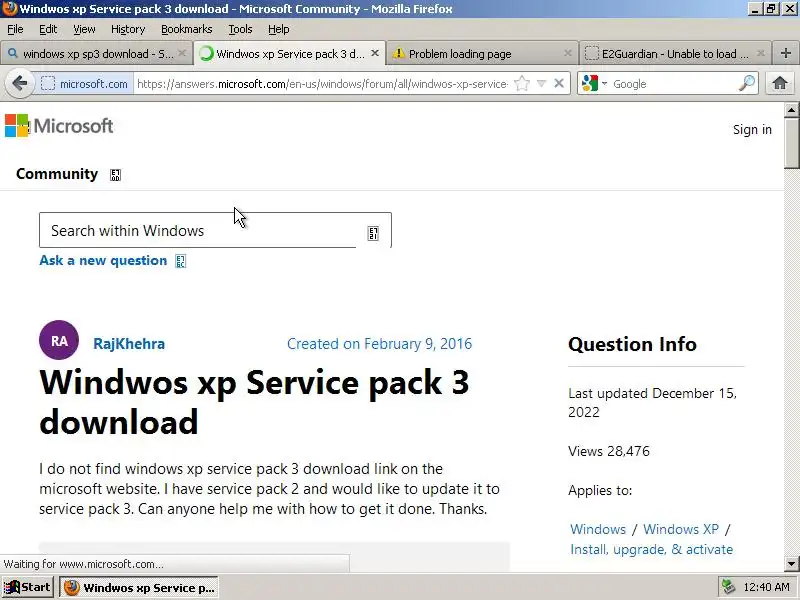Image resolution: width=800 pixels, height=600 pixels.
Task: Click the 'Windwos xp Service pack 3 download' title
Action: pos(254,402)
